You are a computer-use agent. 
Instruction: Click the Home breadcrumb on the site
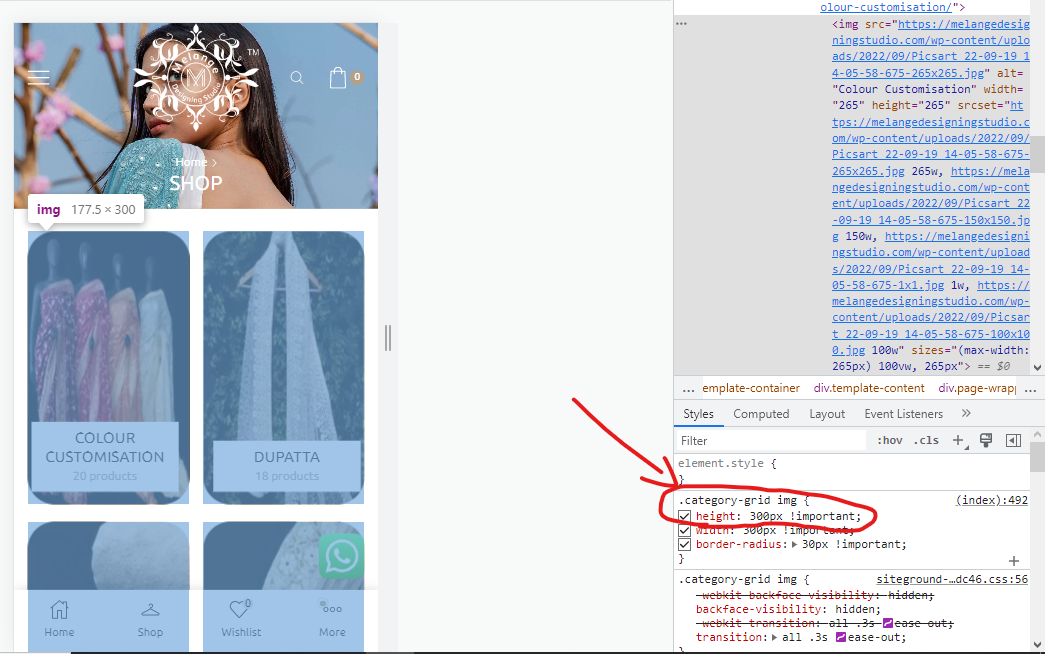191,162
